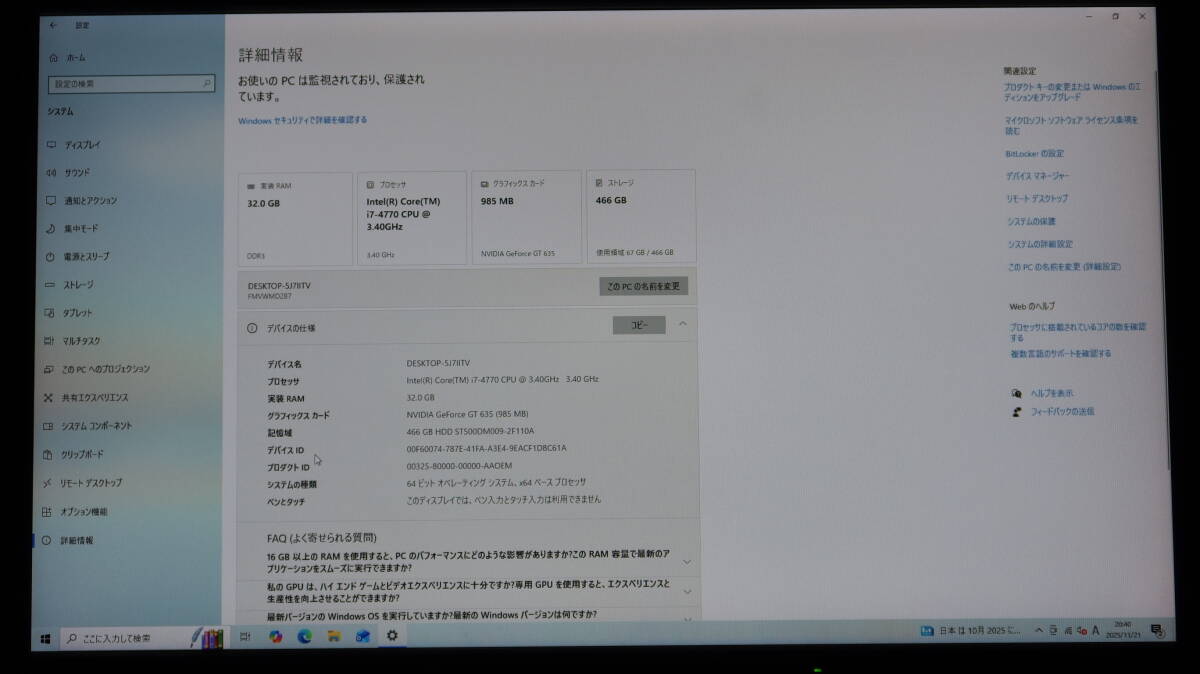Expand the FAQ about 16 GB 以上の RAM
This screenshot has width=1200, height=674.
click(x=687, y=561)
